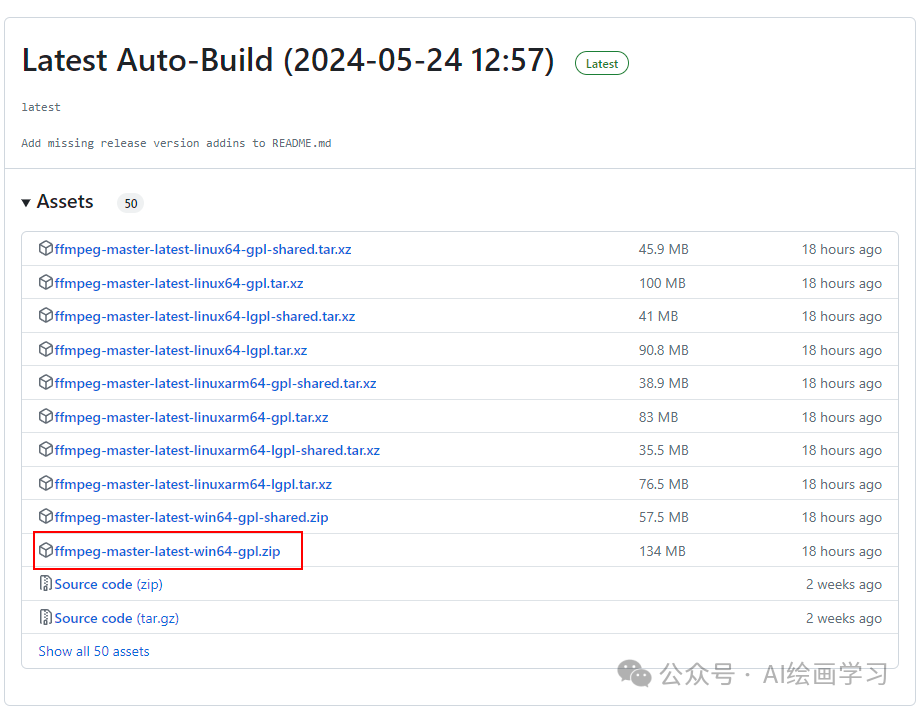
Task: Download ffmpeg-master-latest-linux64-lgpl.tar.xz
Action: click(180, 350)
